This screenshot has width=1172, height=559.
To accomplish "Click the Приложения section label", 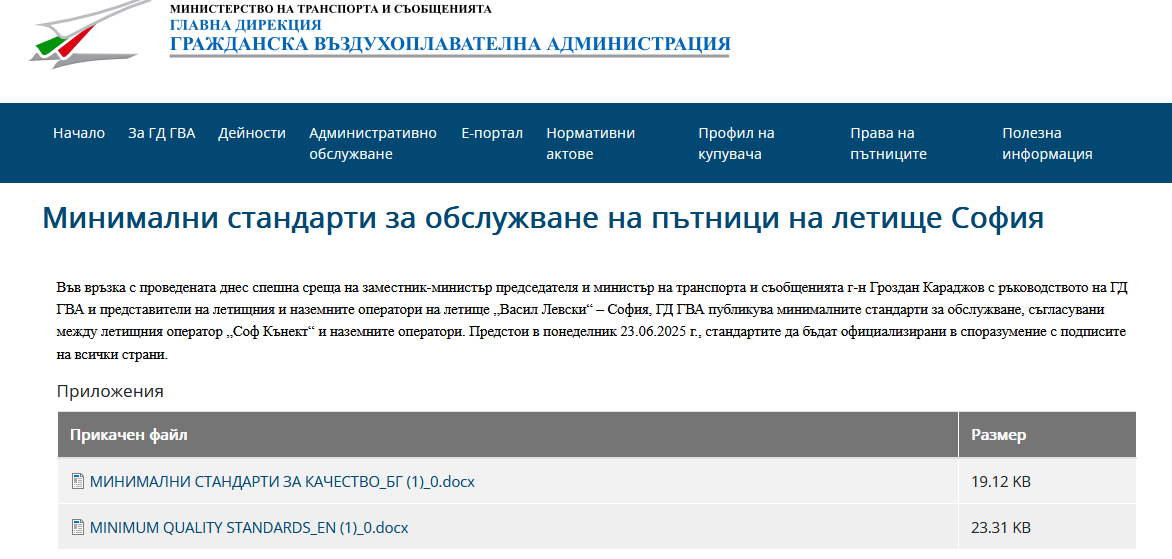I will point(110,391).
